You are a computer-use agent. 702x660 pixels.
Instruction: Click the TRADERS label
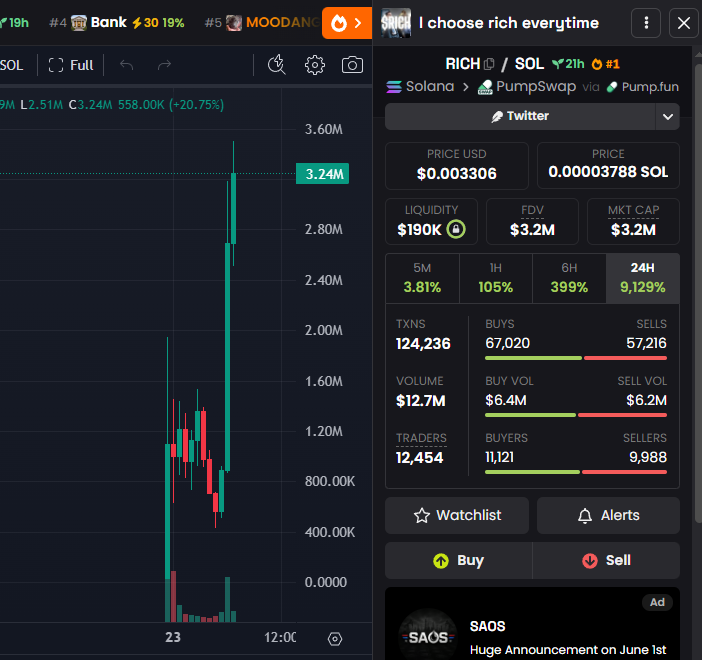pyautogui.click(x=421, y=438)
